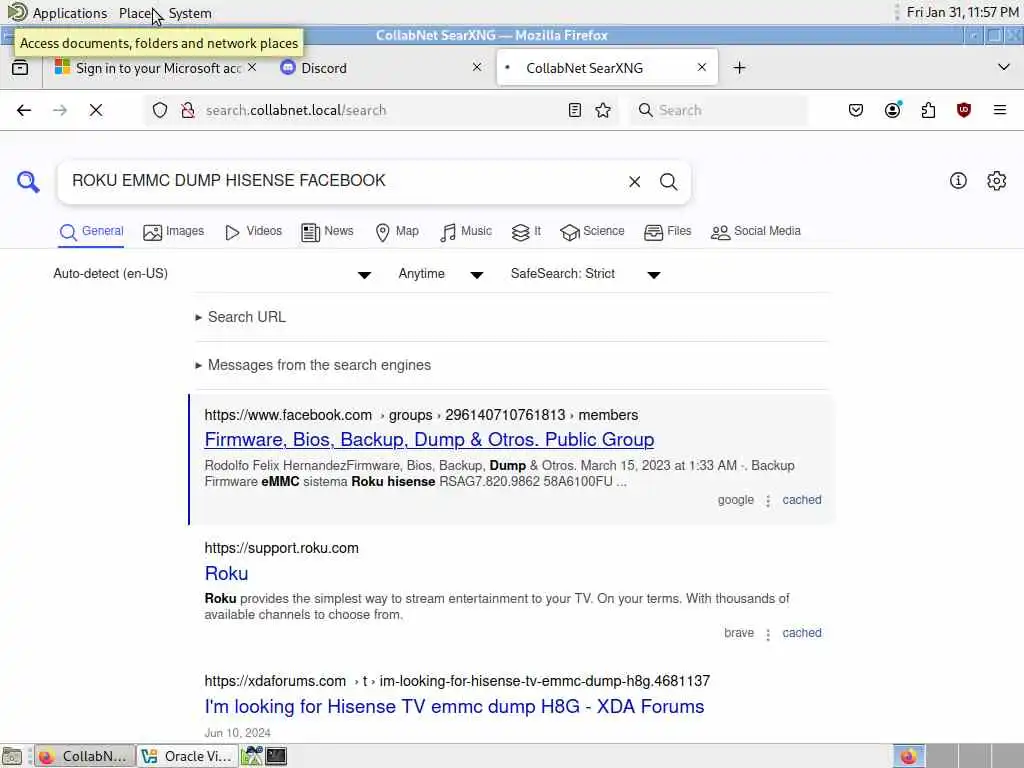Screen dimensions: 1024x768
Task: Open the tracking protection shield icon
Action: pyautogui.click(x=160, y=110)
